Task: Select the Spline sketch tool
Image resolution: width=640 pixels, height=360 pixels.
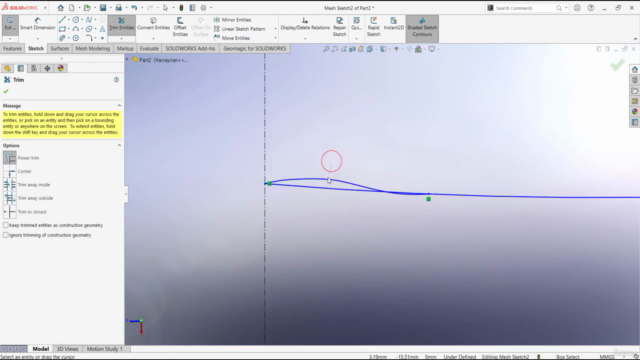Action: pyautogui.click(x=89, y=20)
